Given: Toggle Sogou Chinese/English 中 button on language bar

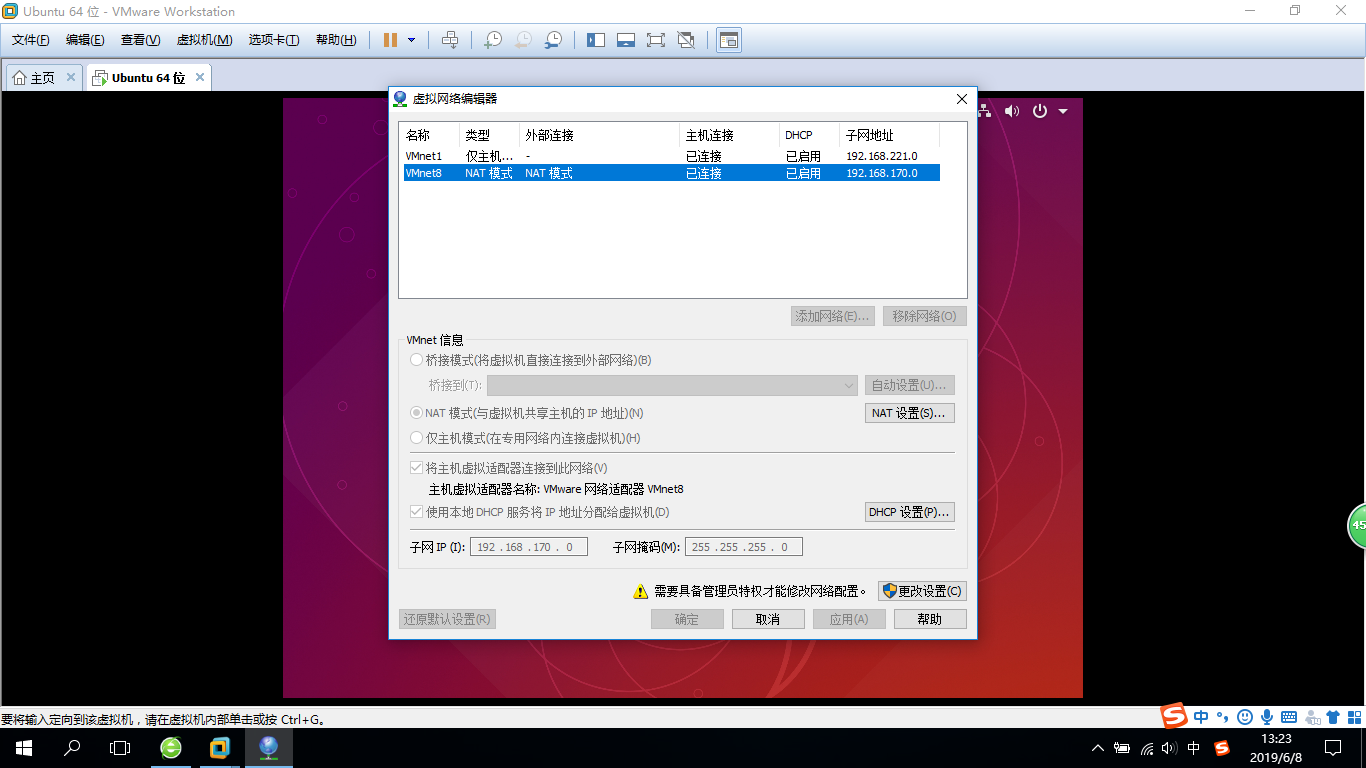Looking at the screenshot, I should (1201, 717).
